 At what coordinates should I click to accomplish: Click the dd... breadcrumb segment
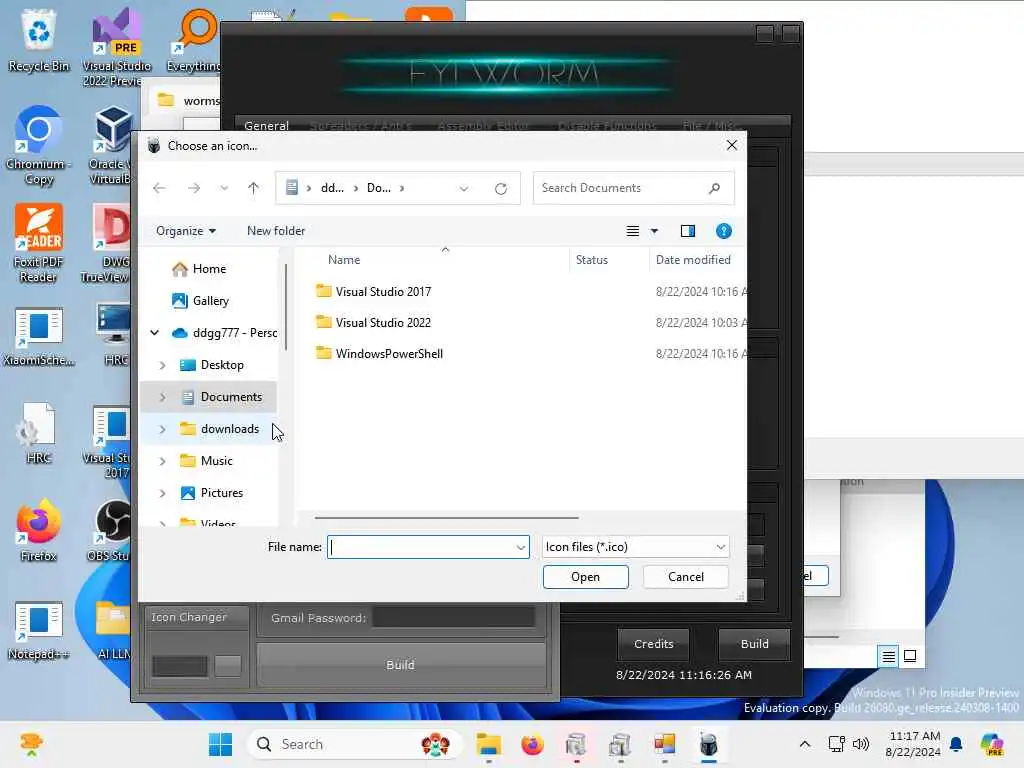332,188
